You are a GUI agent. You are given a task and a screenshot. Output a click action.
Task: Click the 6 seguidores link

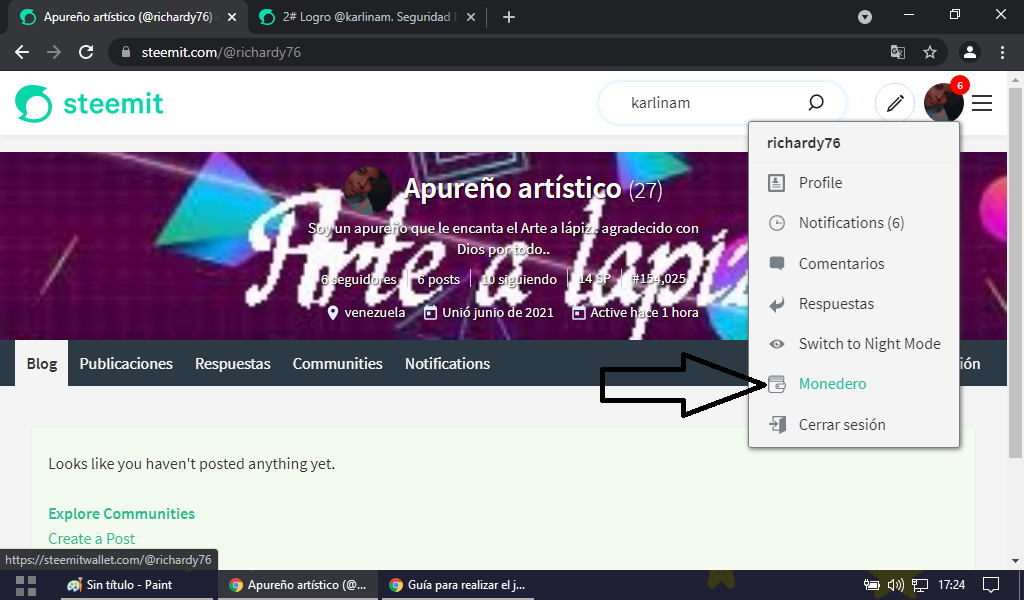tap(359, 279)
